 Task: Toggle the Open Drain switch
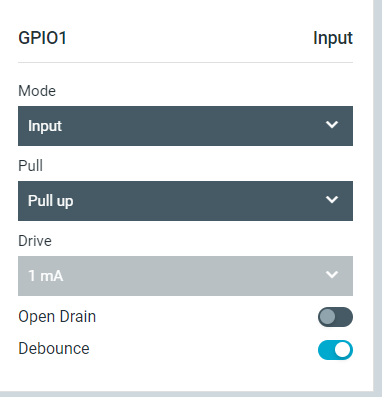tap(335, 317)
